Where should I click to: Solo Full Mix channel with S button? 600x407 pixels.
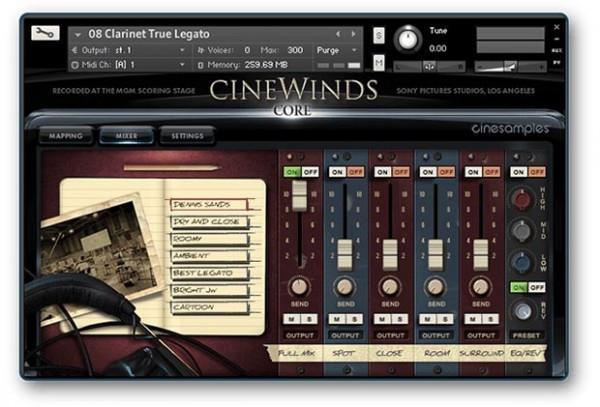click(308, 319)
